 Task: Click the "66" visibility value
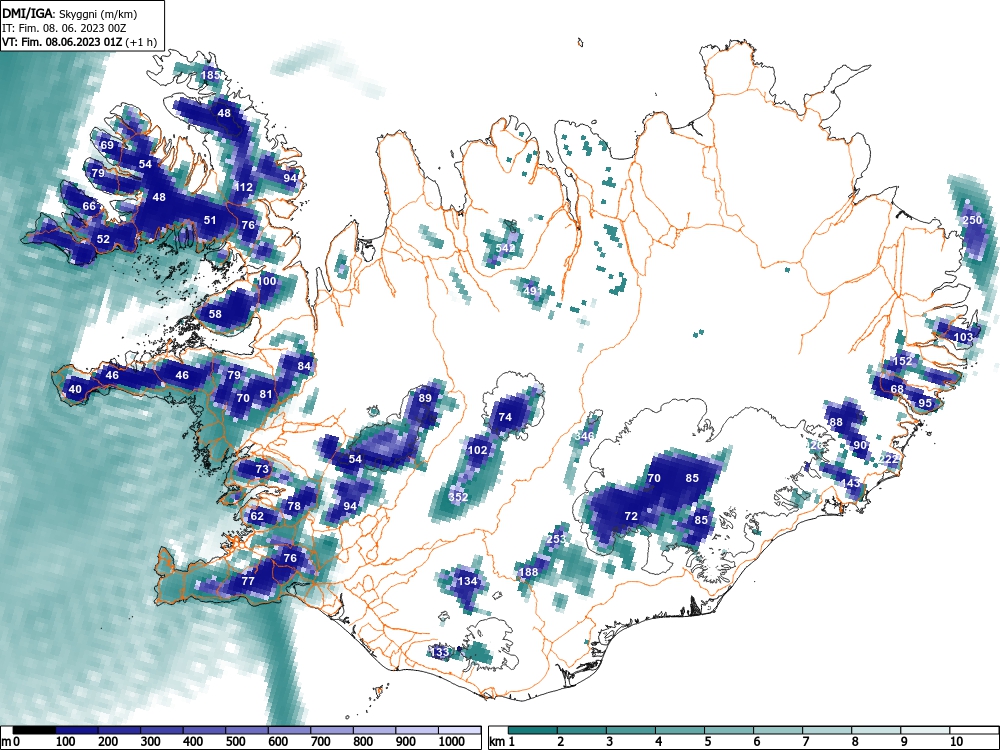(89, 206)
